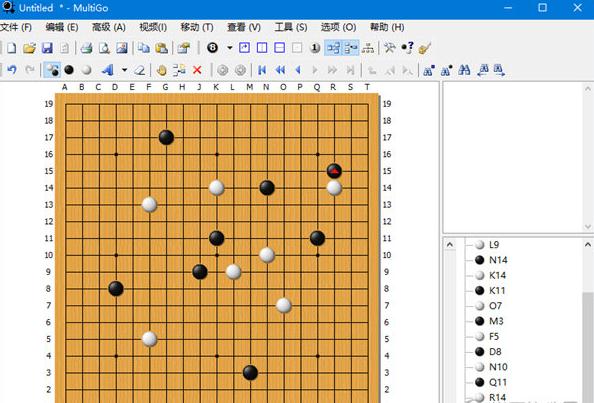Toggle move number display icon
This screenshot has width=594, height=403.
pyautogui.click(x=315, y=48)
